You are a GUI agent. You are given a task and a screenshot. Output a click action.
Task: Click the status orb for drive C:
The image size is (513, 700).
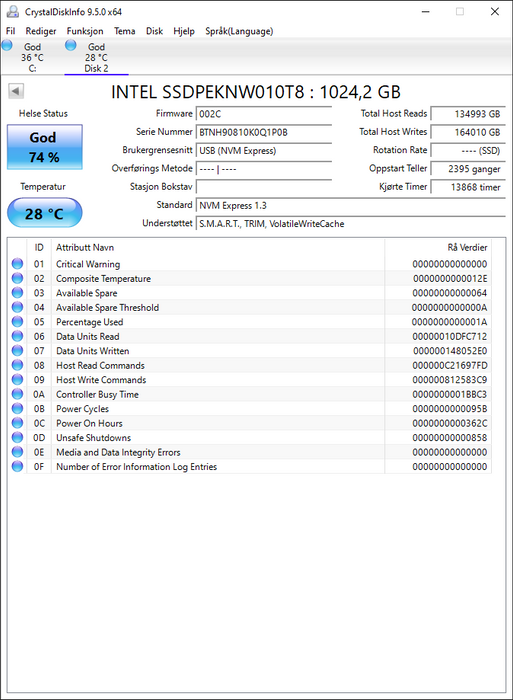tap(7, 45)
